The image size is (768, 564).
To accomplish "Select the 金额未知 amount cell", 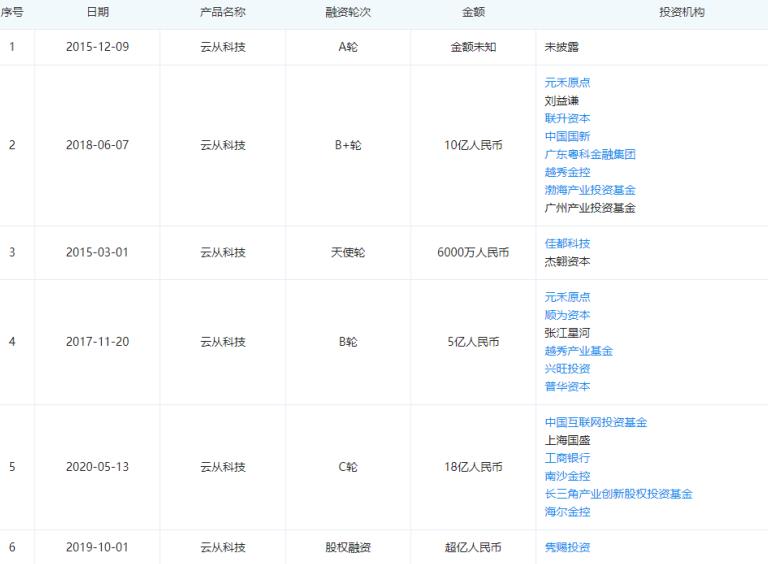I will point(473,47).
